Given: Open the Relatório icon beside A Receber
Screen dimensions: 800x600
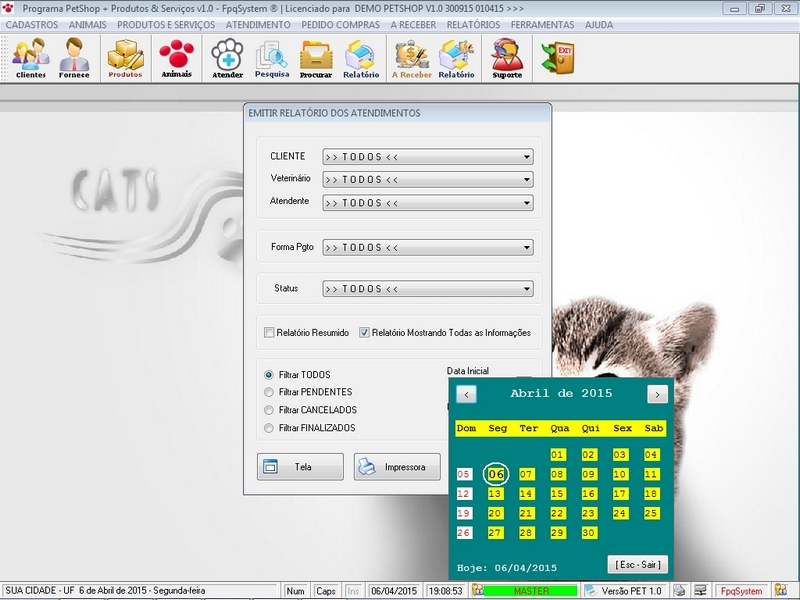Looking at the screenshot, I should pyautogui.click(x=456, y=58).
